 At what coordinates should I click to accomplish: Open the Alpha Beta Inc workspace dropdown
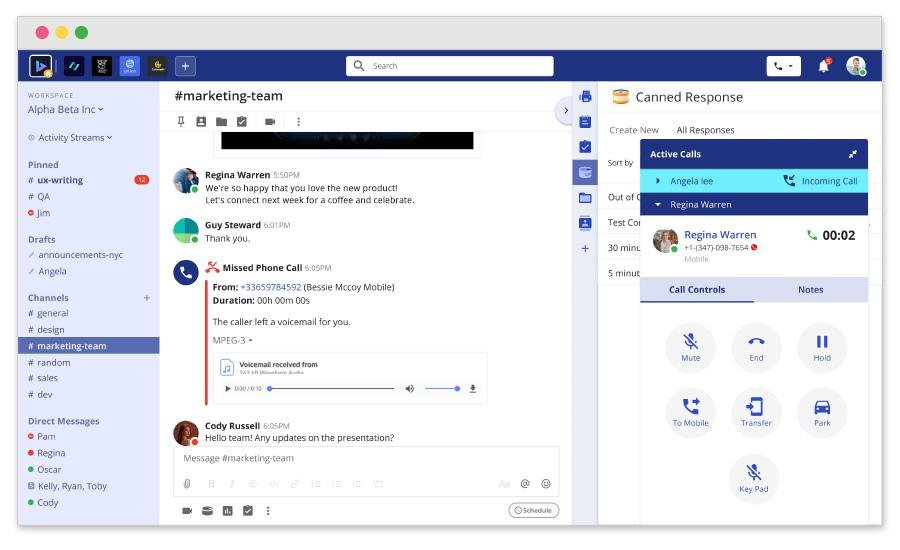[66, 110]
